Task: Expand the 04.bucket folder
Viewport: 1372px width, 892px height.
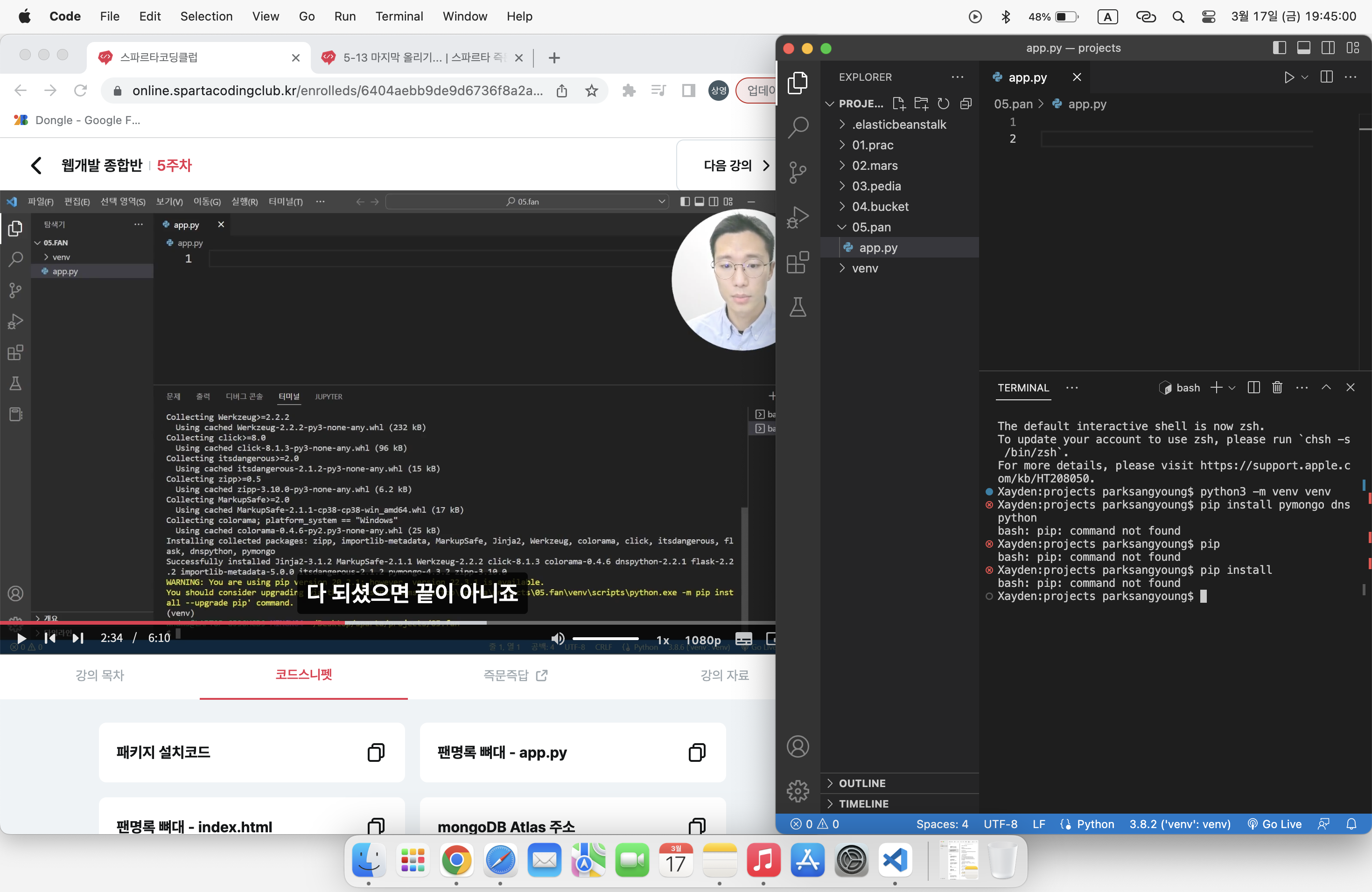Action: 900,207
